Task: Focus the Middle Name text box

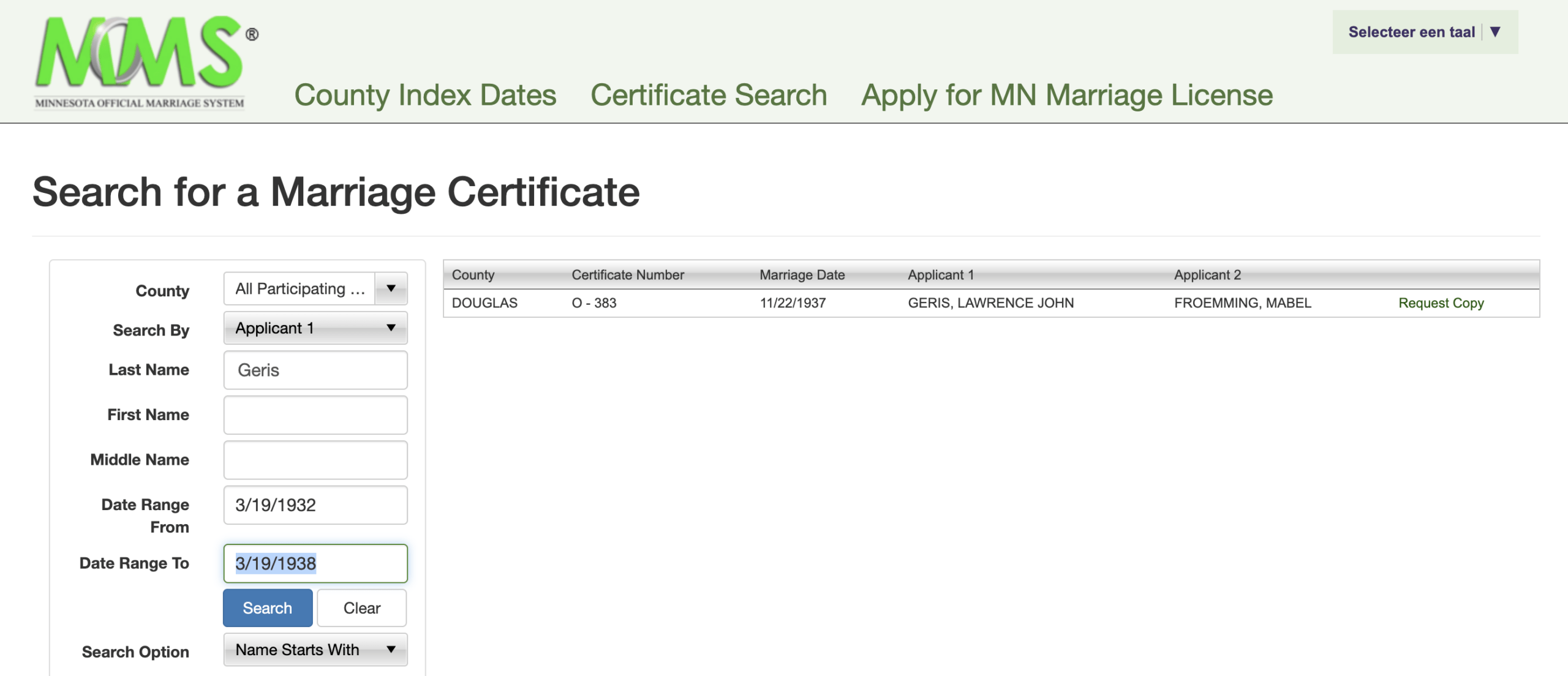Action: (315, 460)
